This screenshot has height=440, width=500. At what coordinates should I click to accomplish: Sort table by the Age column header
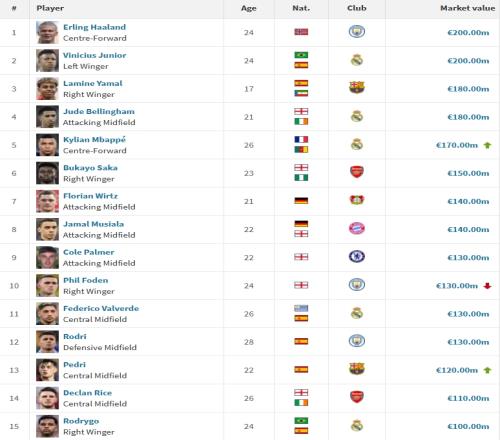click(249, 9)
